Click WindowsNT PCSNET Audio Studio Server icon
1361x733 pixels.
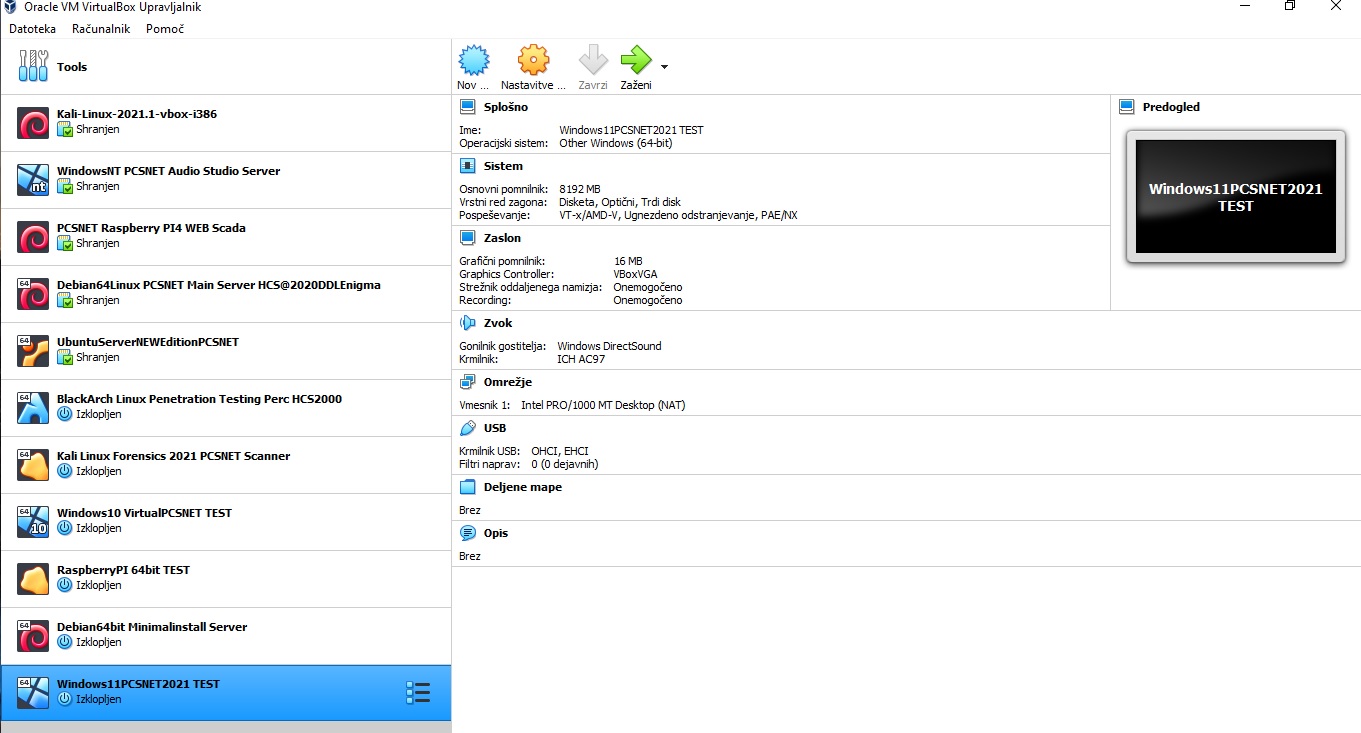click(x=33, y=179)
